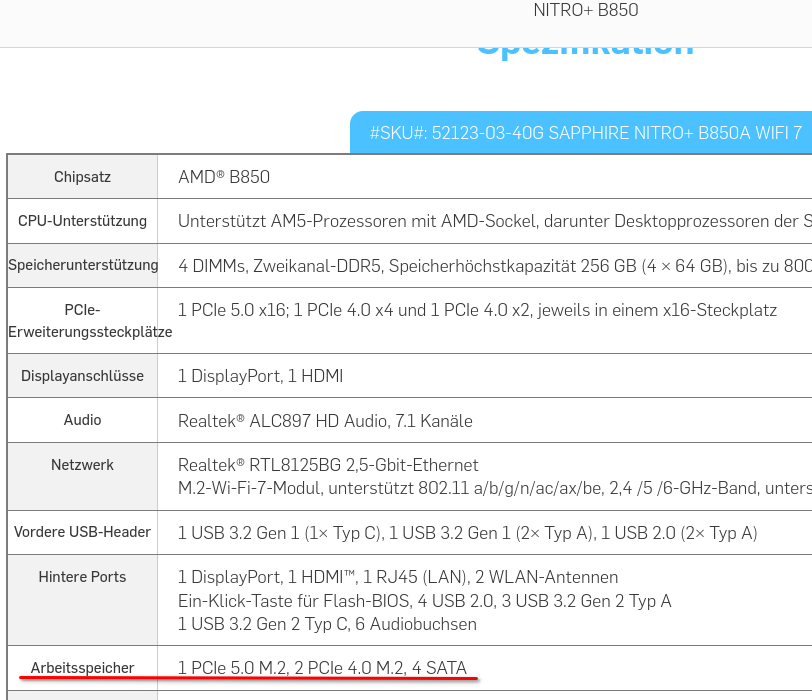Image resolution: width=812 pixels, height=700 pixels.
Task: Select the DisplayPort and HDMI value text
Action: [260, 376]
